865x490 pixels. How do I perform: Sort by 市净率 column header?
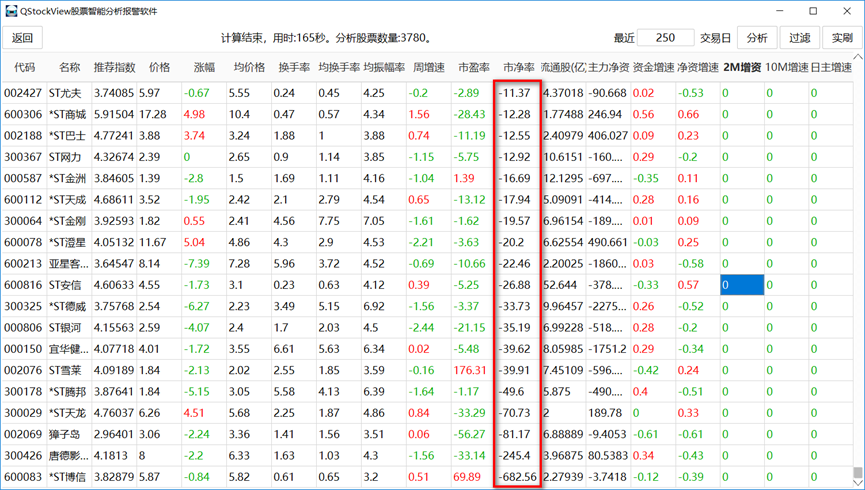coord(519,67)
